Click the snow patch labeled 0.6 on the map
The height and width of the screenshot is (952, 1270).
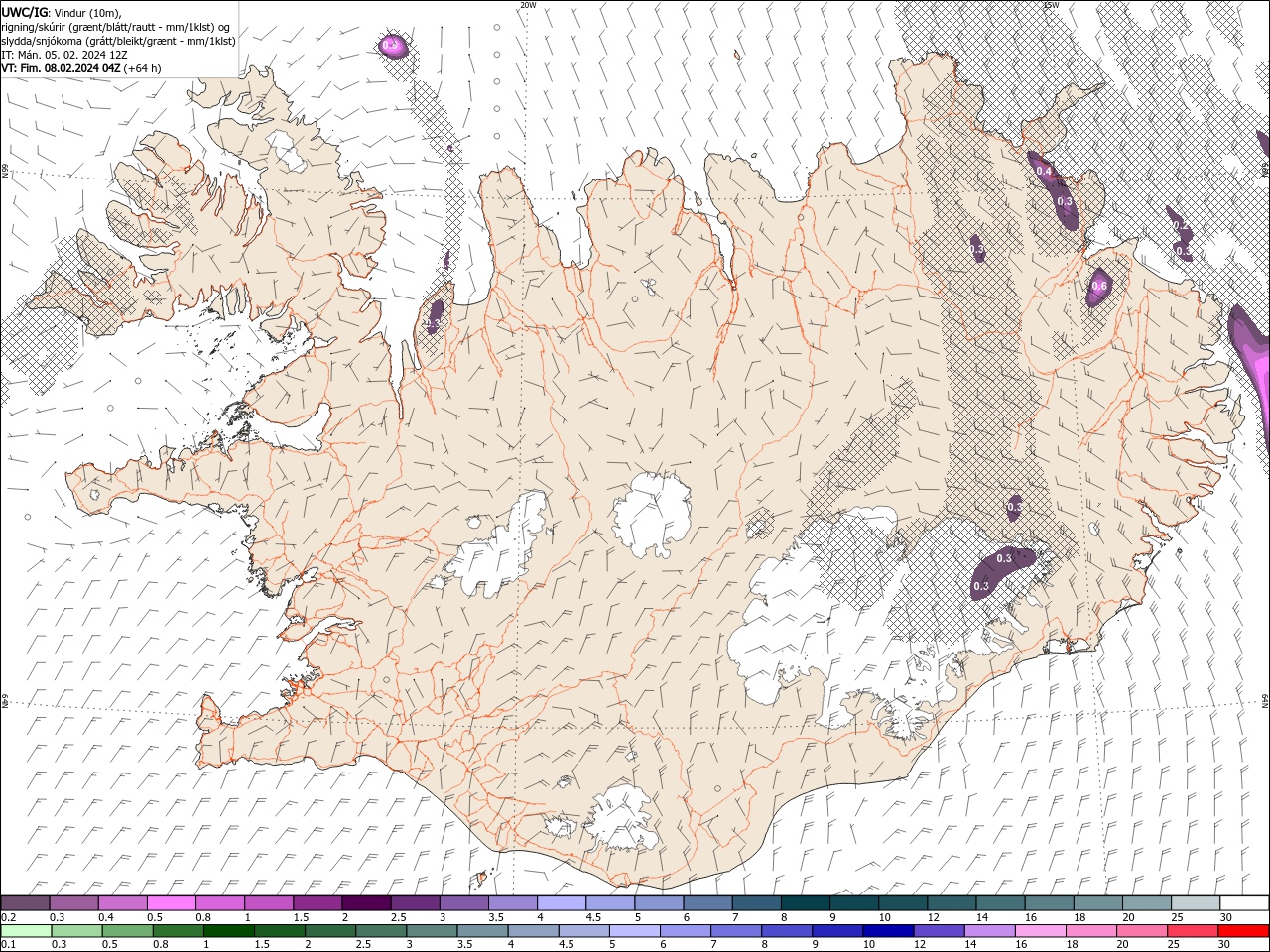1098,287
